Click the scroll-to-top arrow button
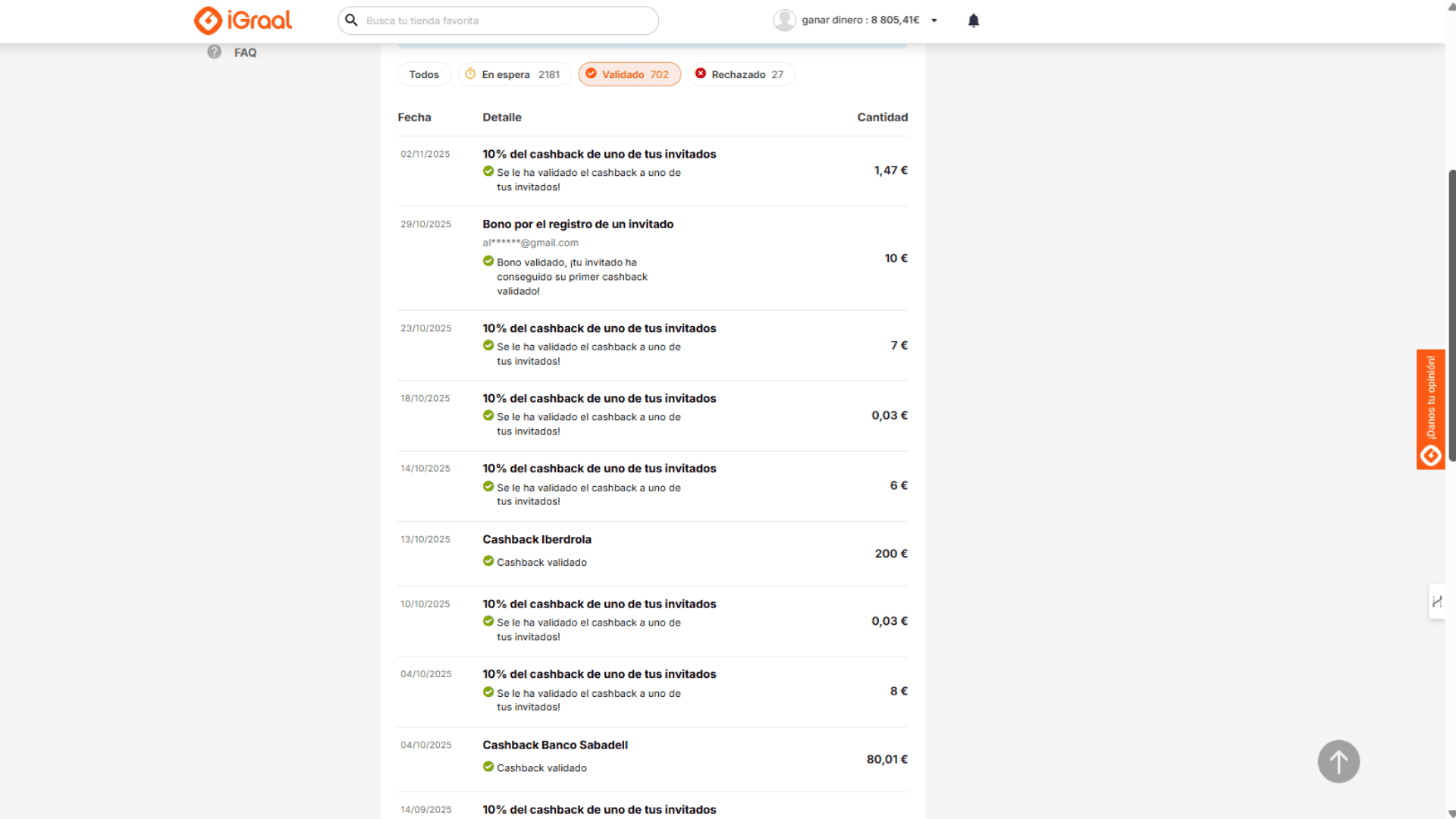Viewport: 1456px width, 819px height. pyautogui.click(x=1338, y=761)
